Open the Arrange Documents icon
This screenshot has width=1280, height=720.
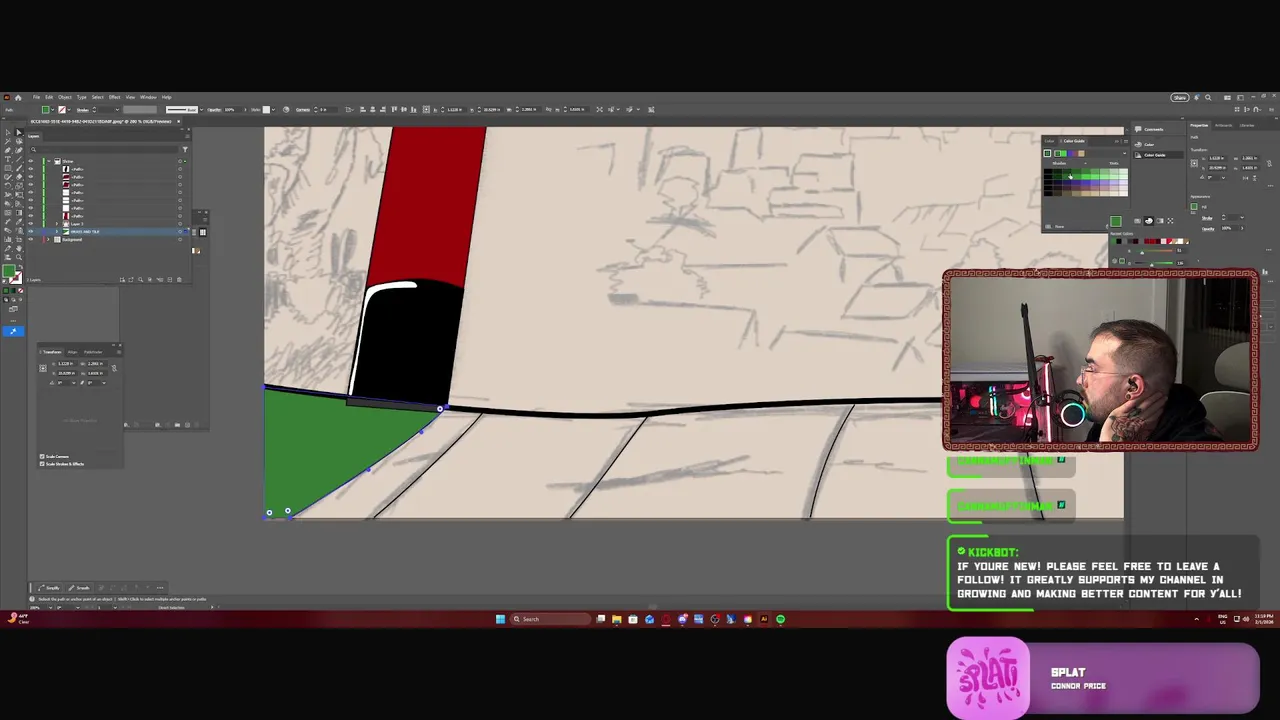1227,97
